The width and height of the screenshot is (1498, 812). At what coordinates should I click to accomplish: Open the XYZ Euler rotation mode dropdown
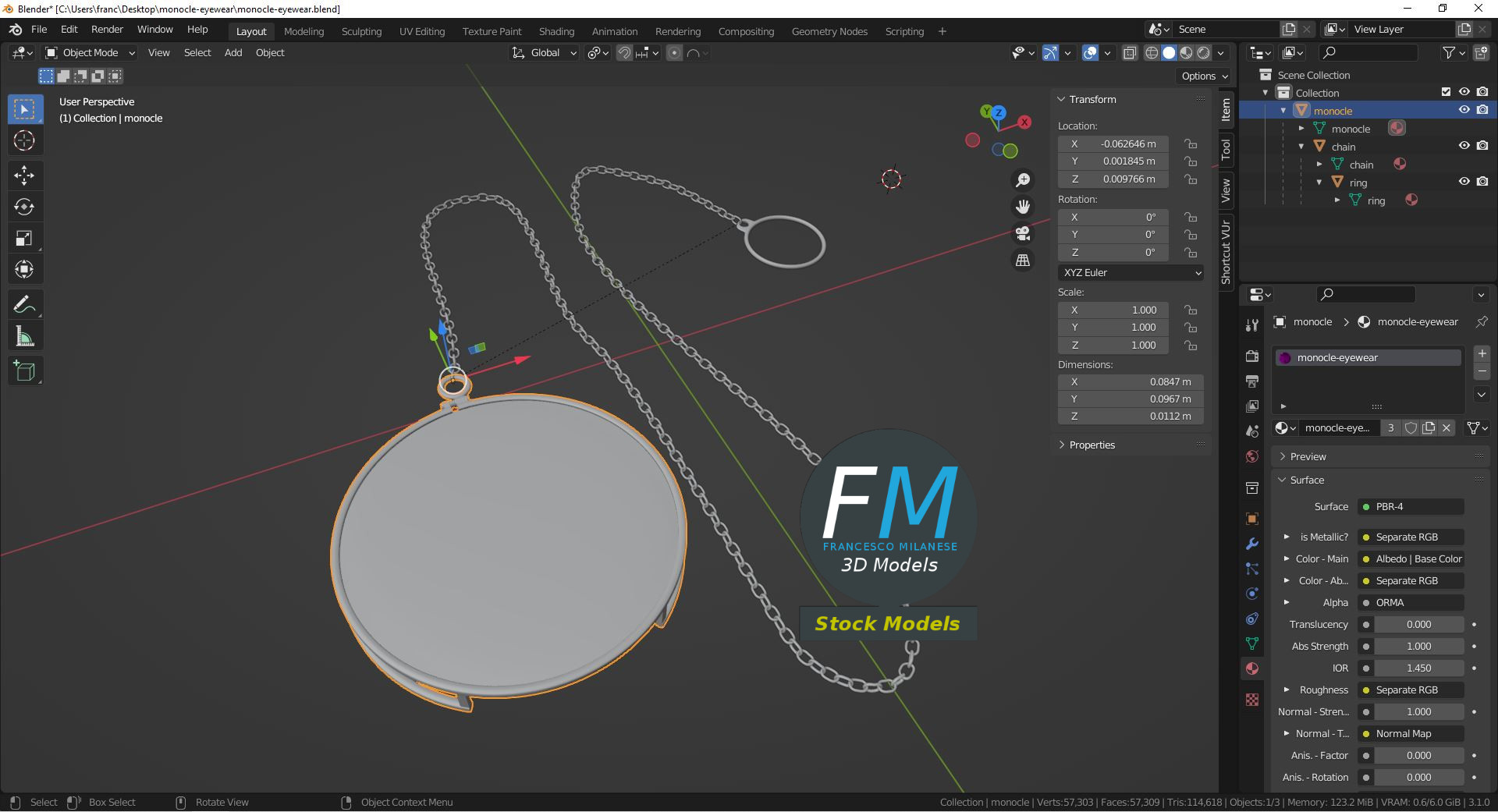tap(1131, 273)
